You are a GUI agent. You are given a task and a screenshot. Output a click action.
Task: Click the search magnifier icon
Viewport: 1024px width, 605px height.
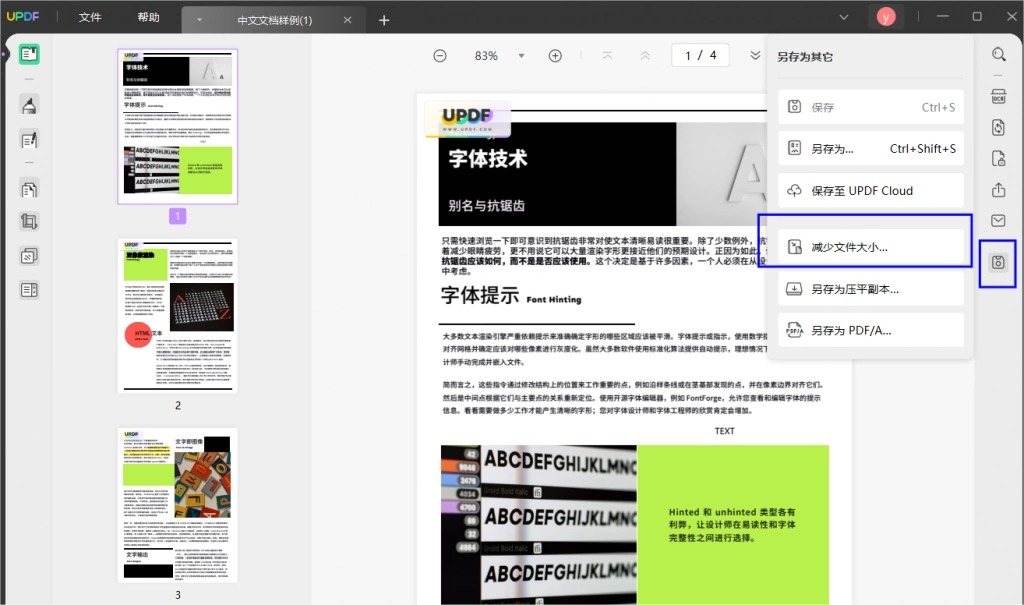click(x=999, y=54)
